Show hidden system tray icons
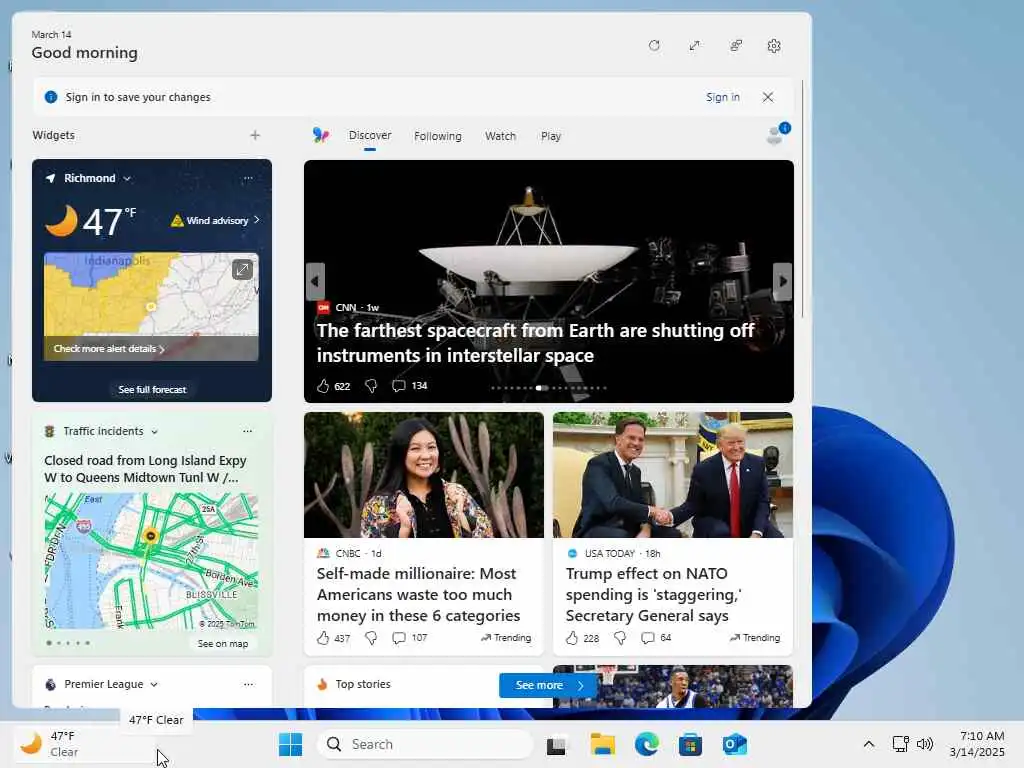 click(869, 744)
